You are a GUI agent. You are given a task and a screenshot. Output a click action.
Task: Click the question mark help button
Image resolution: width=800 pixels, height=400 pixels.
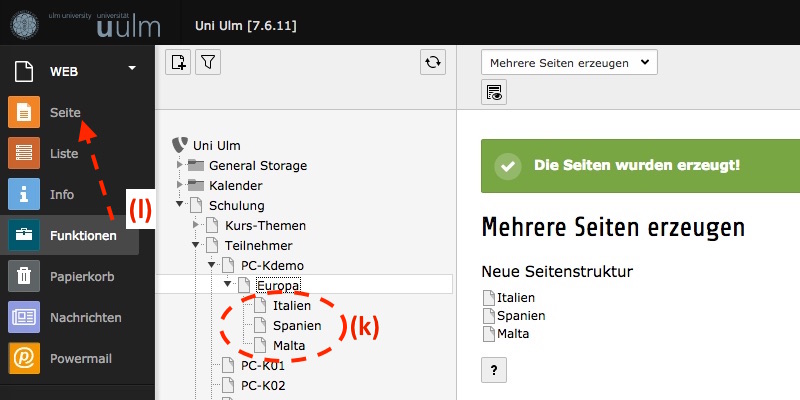(x=493, y=370)
